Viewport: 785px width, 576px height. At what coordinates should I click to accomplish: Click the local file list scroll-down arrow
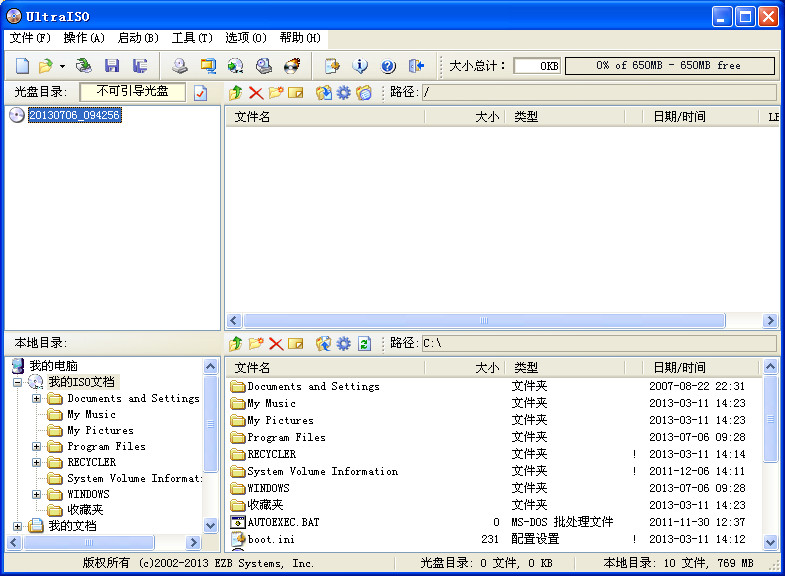[770, 541]
